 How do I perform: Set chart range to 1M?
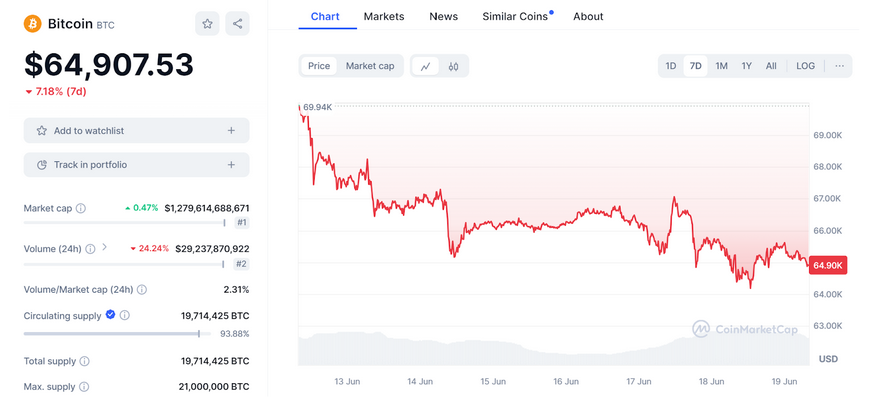[x=721, y=66]
